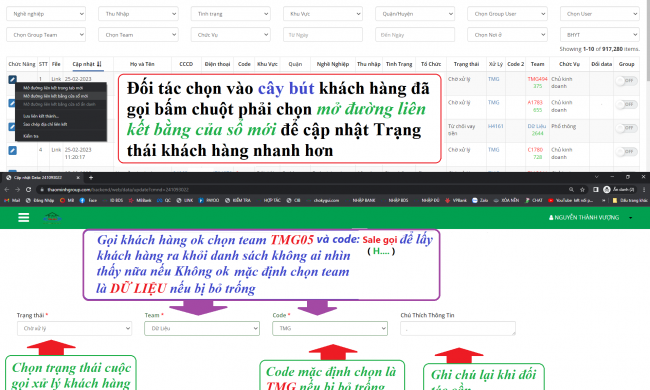Open the green hamburger menu icon
Screen dimensions: 650x390
pos(24,218)
